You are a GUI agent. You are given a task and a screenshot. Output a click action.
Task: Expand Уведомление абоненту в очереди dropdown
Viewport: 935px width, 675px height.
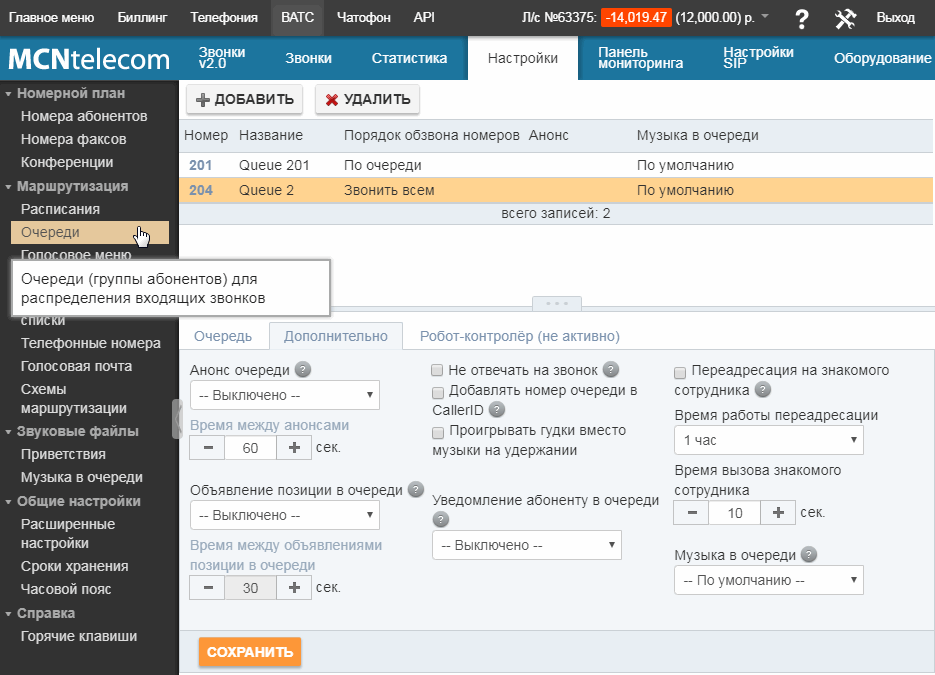(526, 546)
